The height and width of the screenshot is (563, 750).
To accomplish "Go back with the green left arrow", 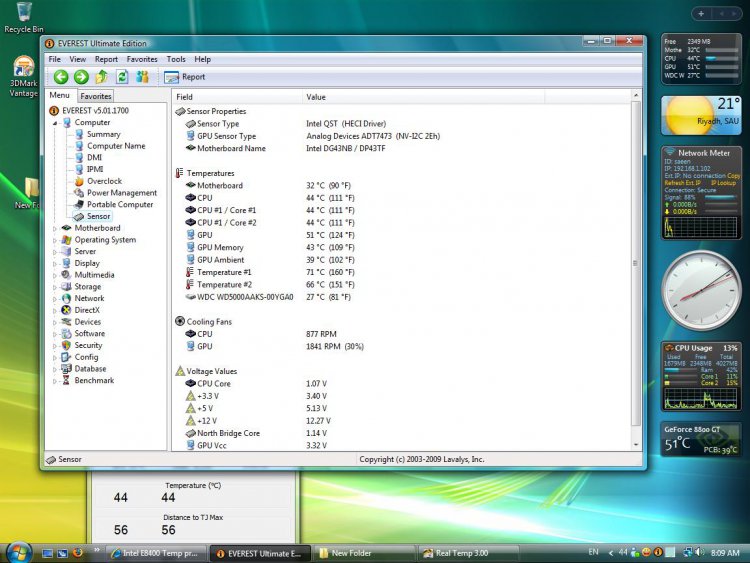I will point(61,77).
